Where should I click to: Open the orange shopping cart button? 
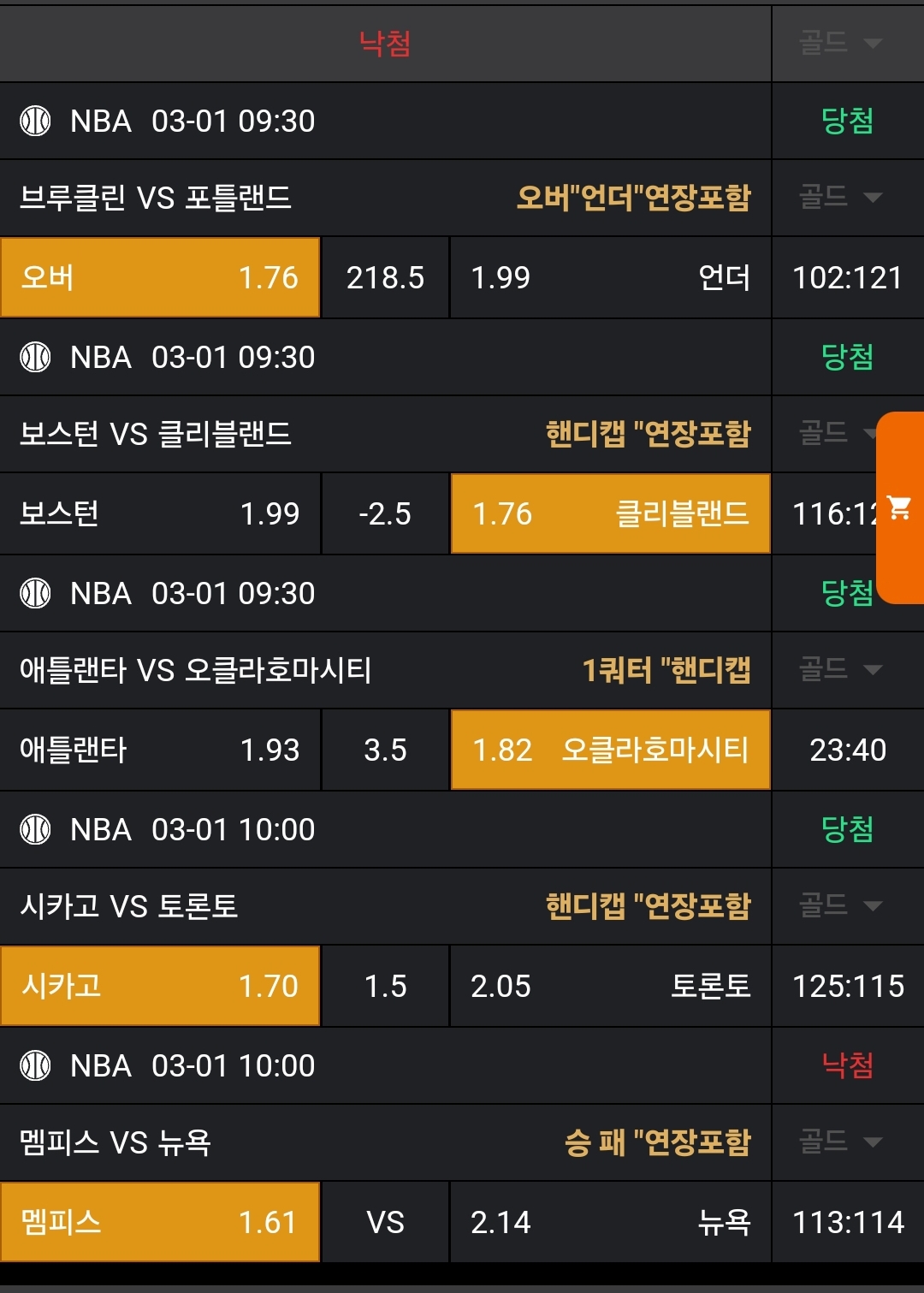899,508
